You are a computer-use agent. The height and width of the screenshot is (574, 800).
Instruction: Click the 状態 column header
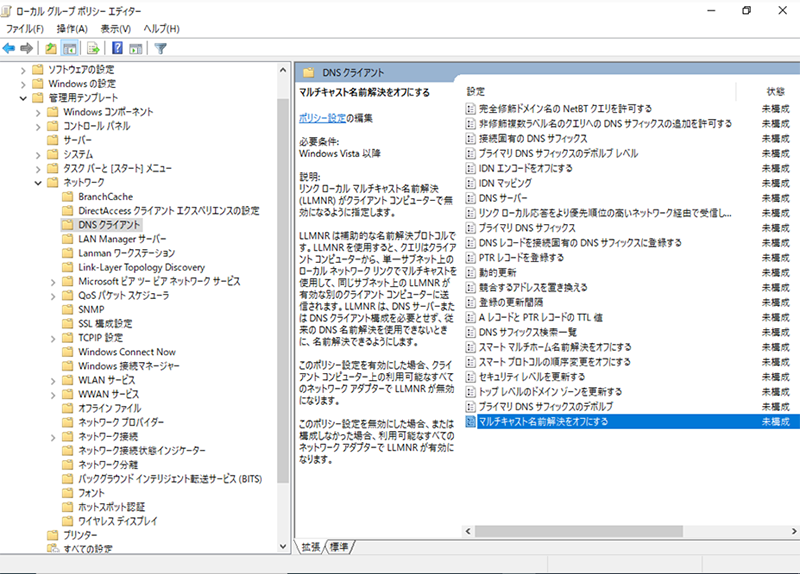point(775,91)
